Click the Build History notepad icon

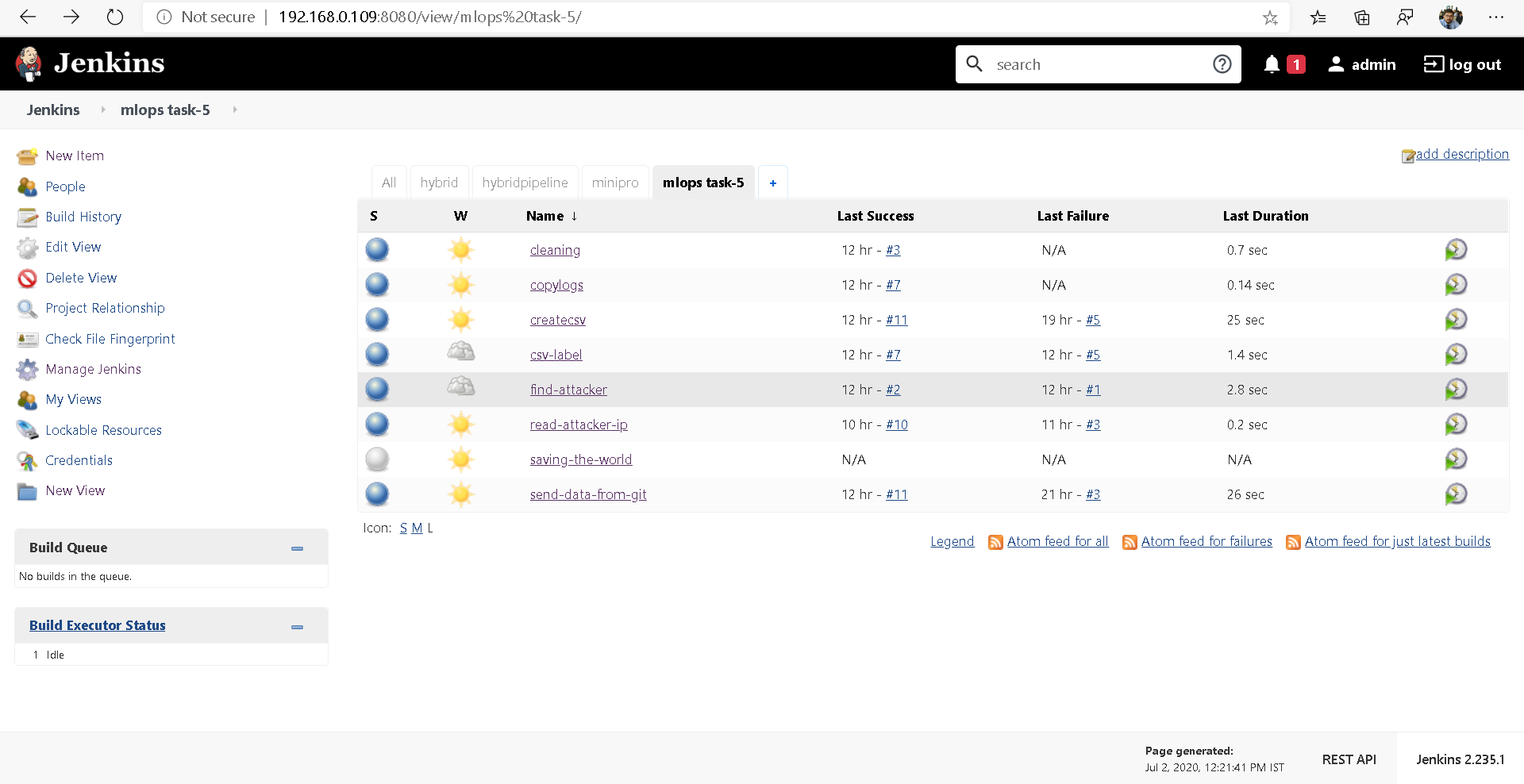(27, 217)
